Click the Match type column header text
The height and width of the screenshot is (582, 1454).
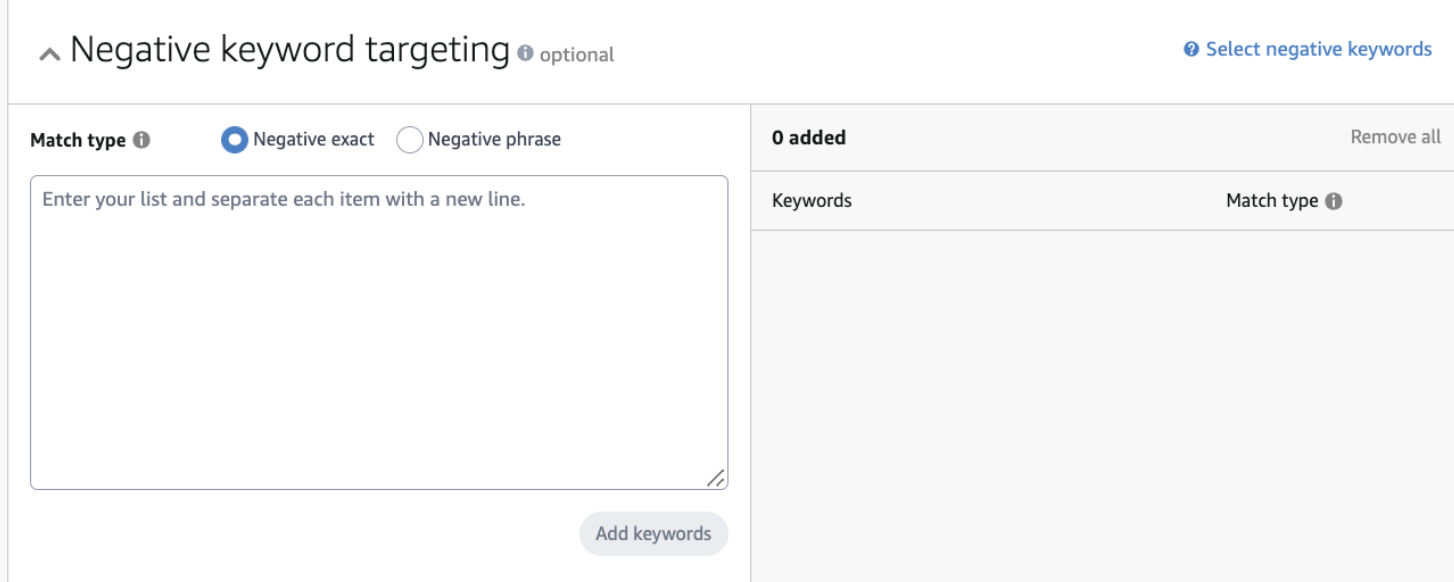[1272, 201]
